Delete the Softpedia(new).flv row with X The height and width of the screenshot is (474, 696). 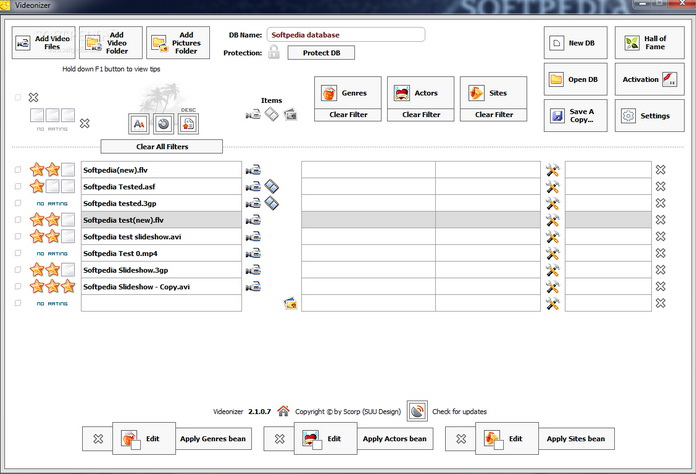pos(660,170)
